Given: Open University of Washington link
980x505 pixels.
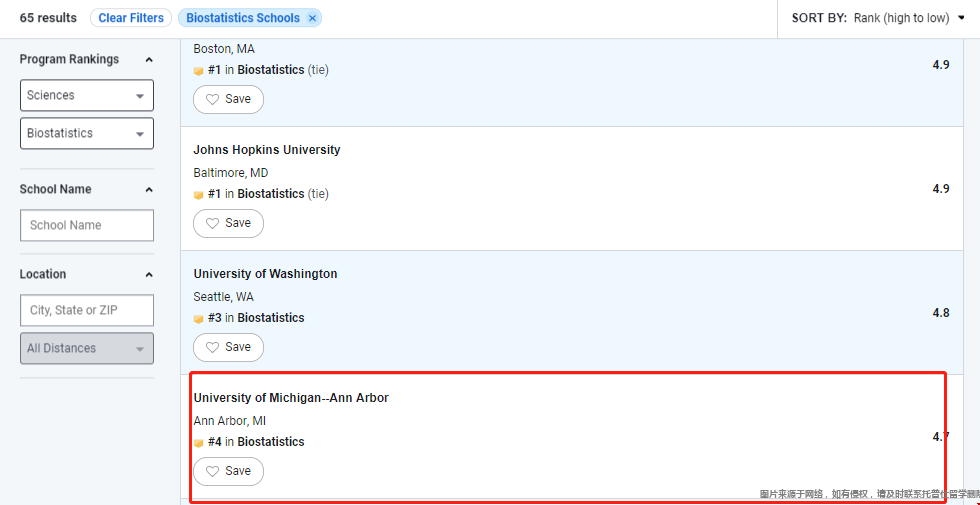Looking at the screenshot, I should click(265, 274).
